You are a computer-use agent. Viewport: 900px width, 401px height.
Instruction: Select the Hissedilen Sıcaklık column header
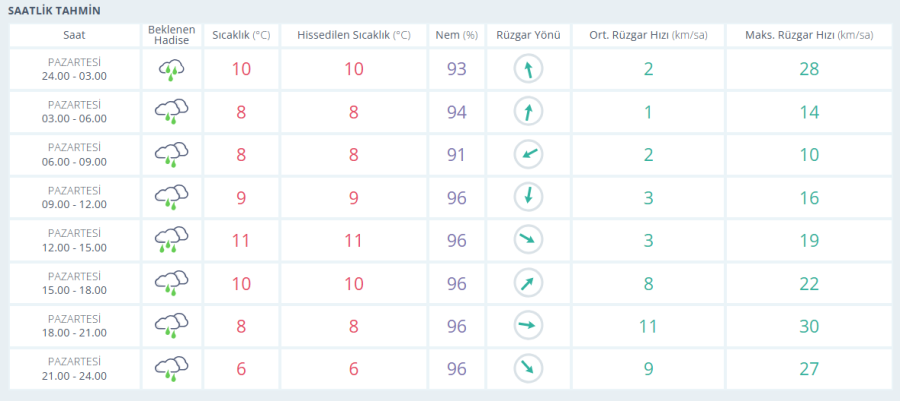click(354, 35)
